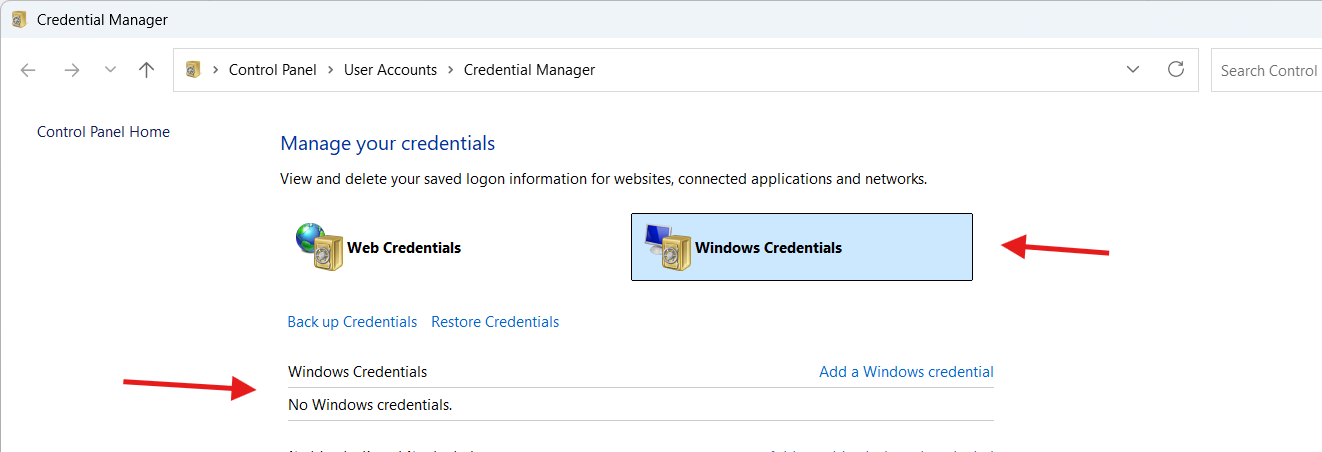Click the Windows Credentials monitor safe icon
The height and width of the screenshot is (452, 1322).
668,247
